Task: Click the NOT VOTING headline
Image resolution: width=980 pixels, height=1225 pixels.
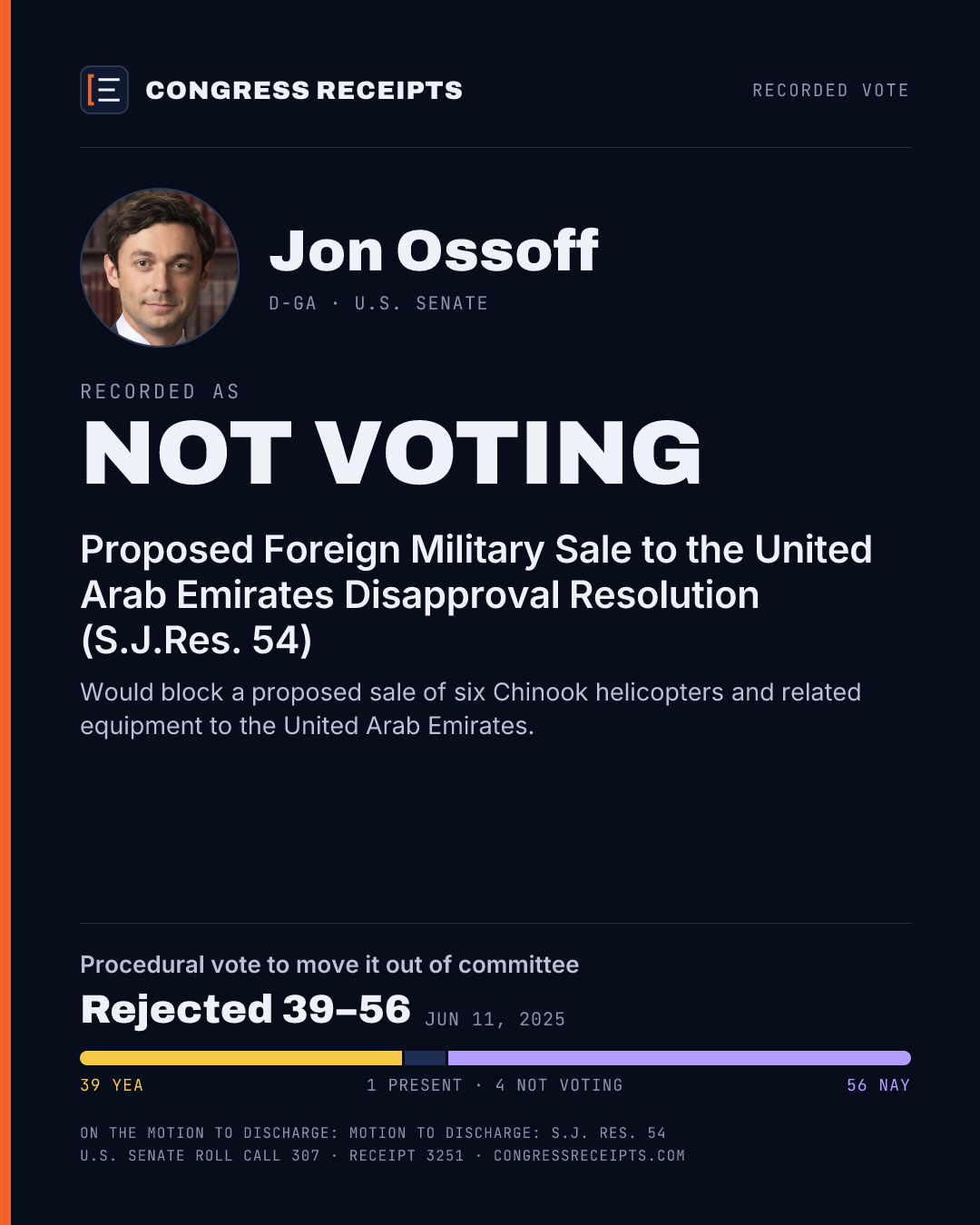Action: 392,453
